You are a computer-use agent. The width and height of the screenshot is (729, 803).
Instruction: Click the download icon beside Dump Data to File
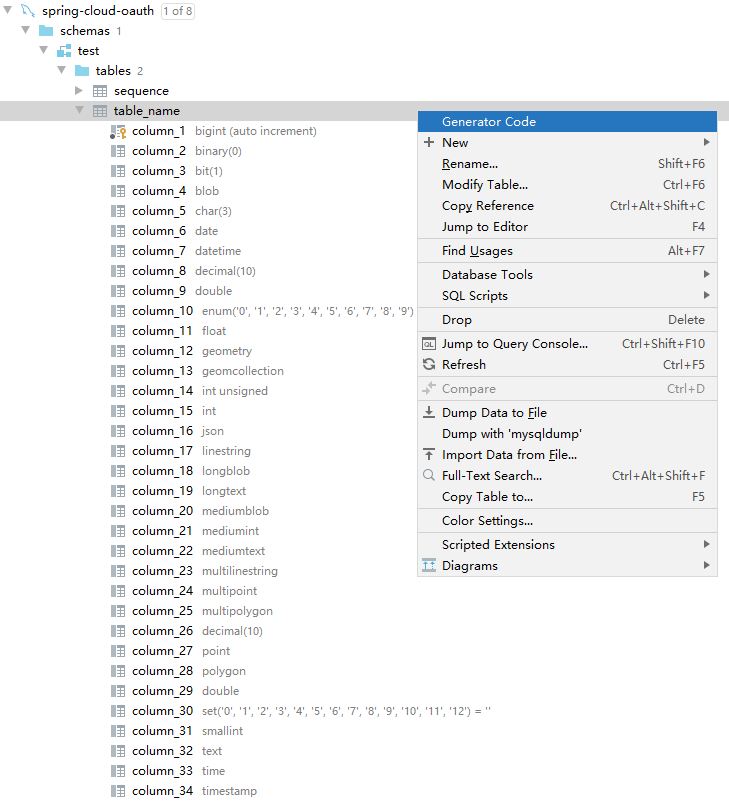[429, 412]
